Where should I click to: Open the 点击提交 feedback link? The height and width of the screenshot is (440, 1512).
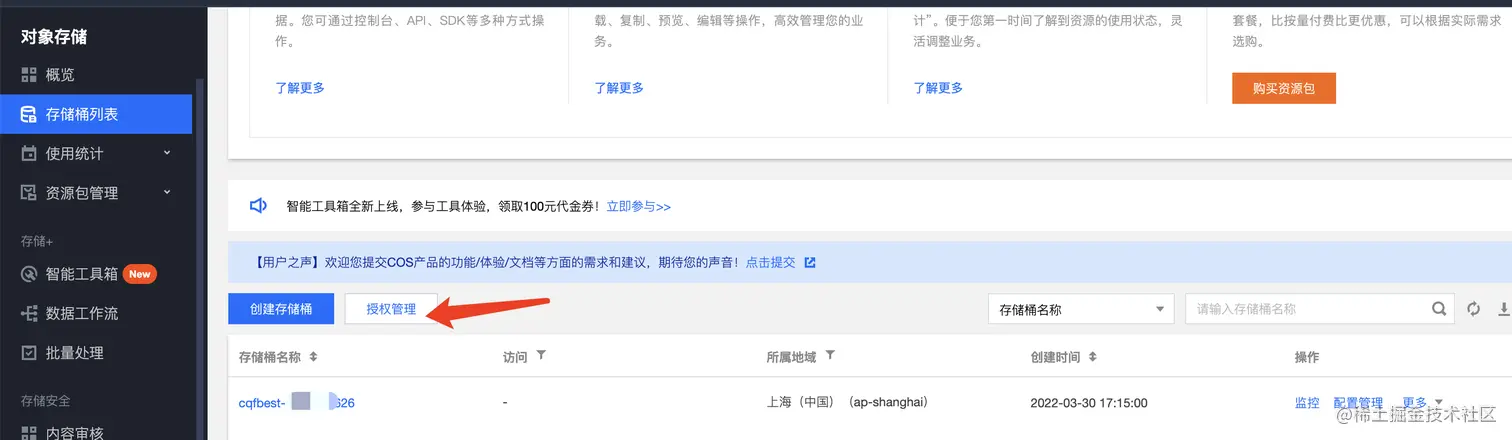click(770, 262)
